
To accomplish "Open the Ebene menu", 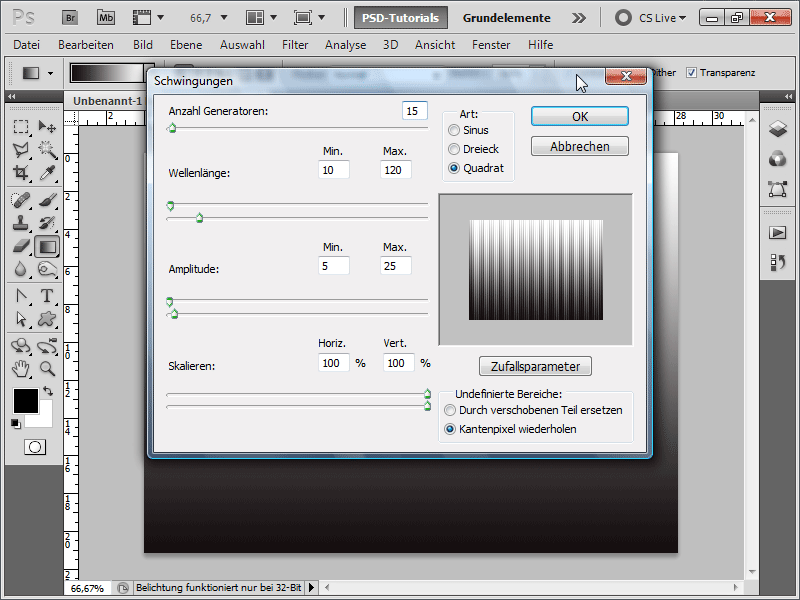I will pyautogui.click(x=186, y=45).
